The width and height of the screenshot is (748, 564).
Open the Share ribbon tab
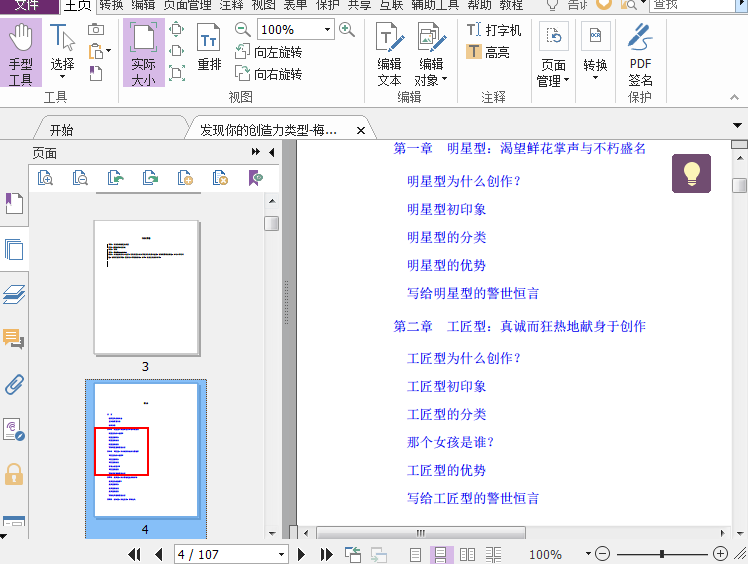tap(359, 5)
